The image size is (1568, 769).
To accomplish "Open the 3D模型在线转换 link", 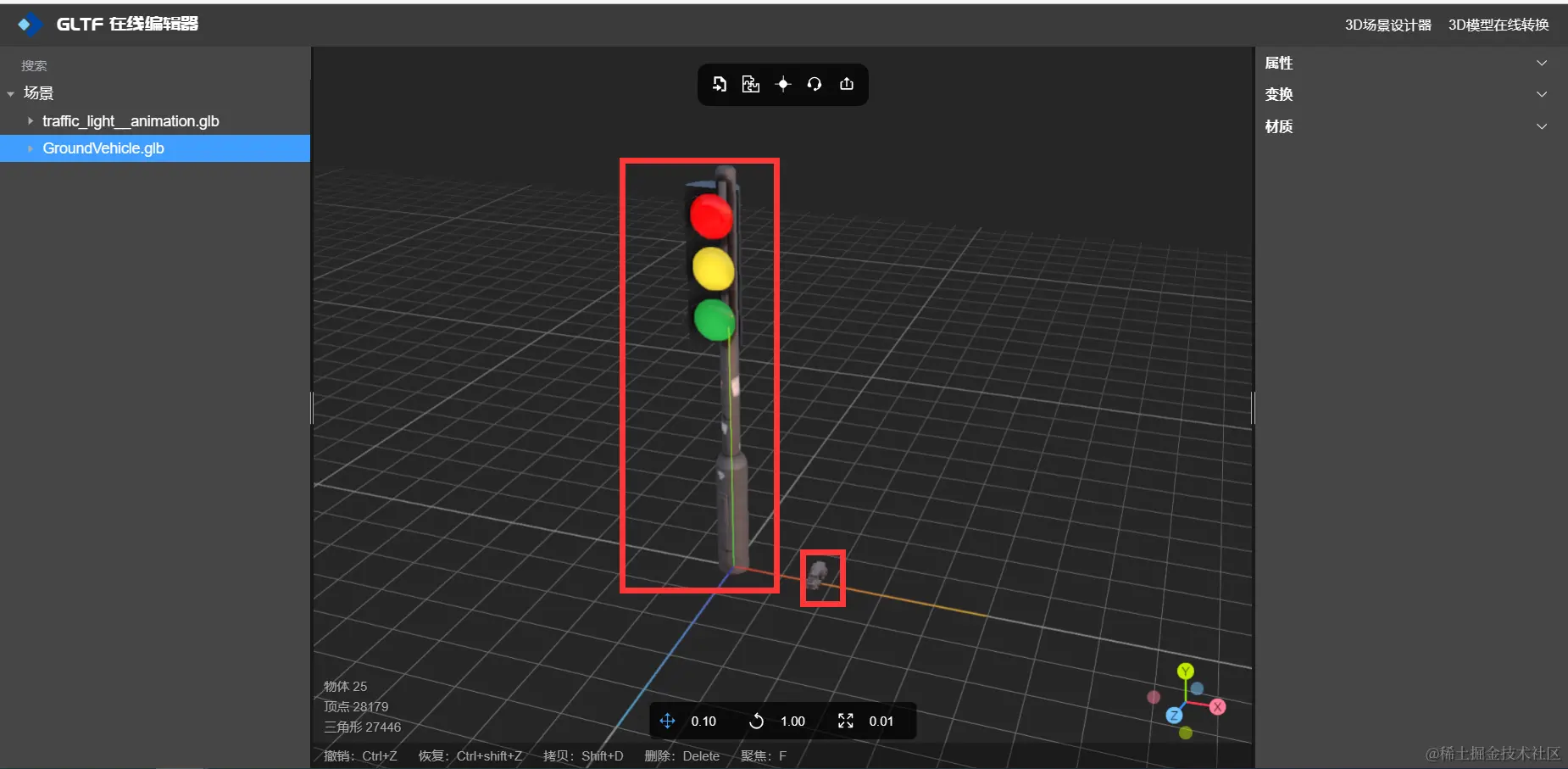I will tap(1498, 25).
